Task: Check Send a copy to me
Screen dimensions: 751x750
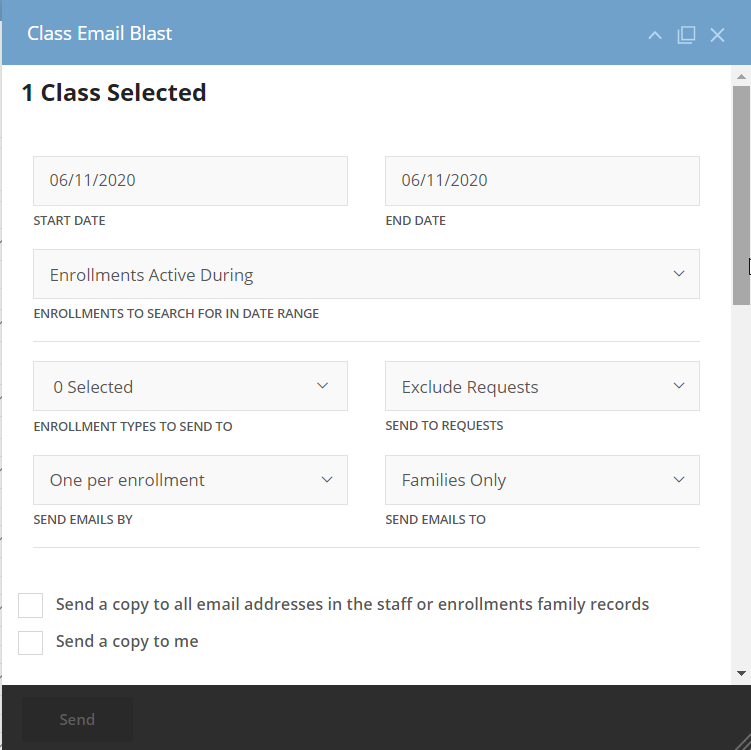Action: pyautogui.click(x=31, y=642)
